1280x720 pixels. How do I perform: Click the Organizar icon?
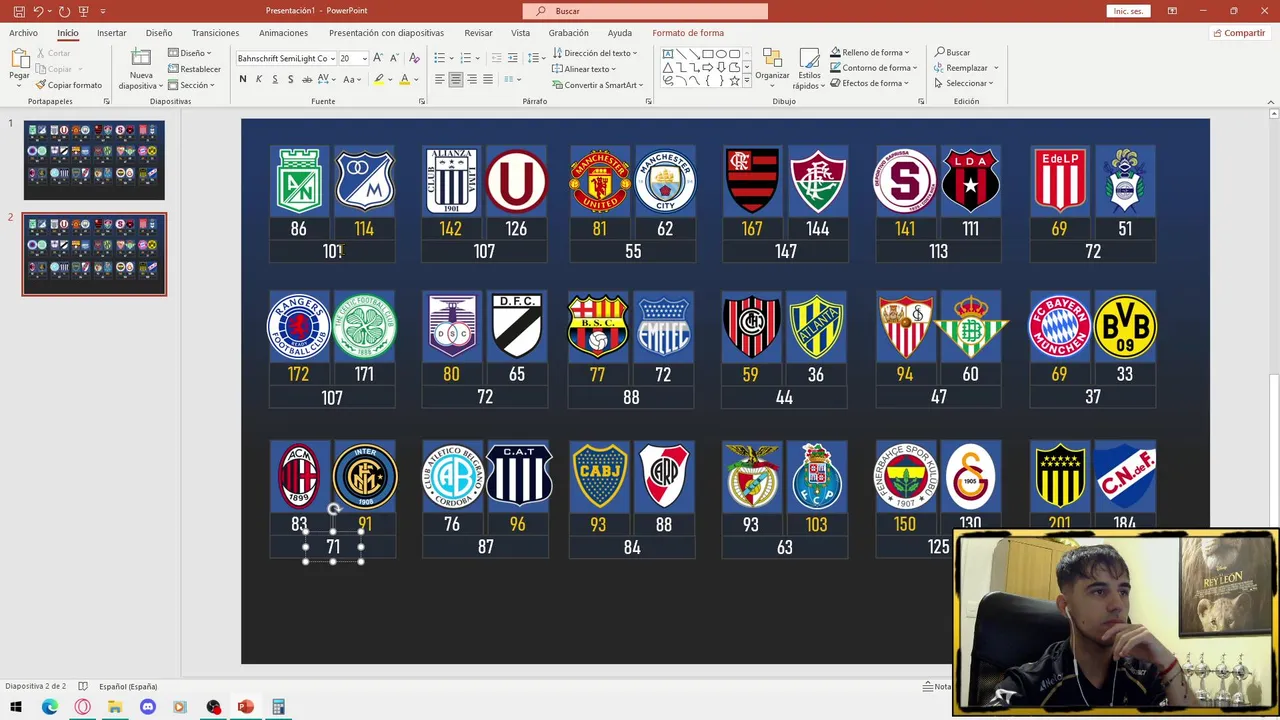pos(772,58)
